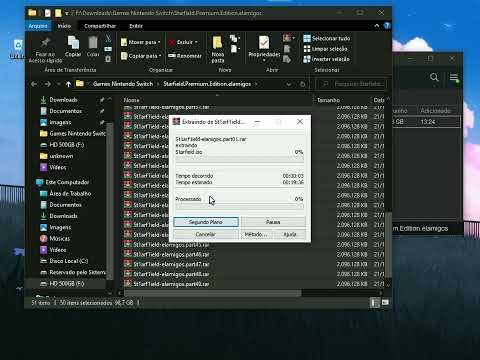This screenshot has height=360, width=480.
Task: Click the Cancelar button in extraction dialog
Action: pyautogui.click(x=206, y=234)
